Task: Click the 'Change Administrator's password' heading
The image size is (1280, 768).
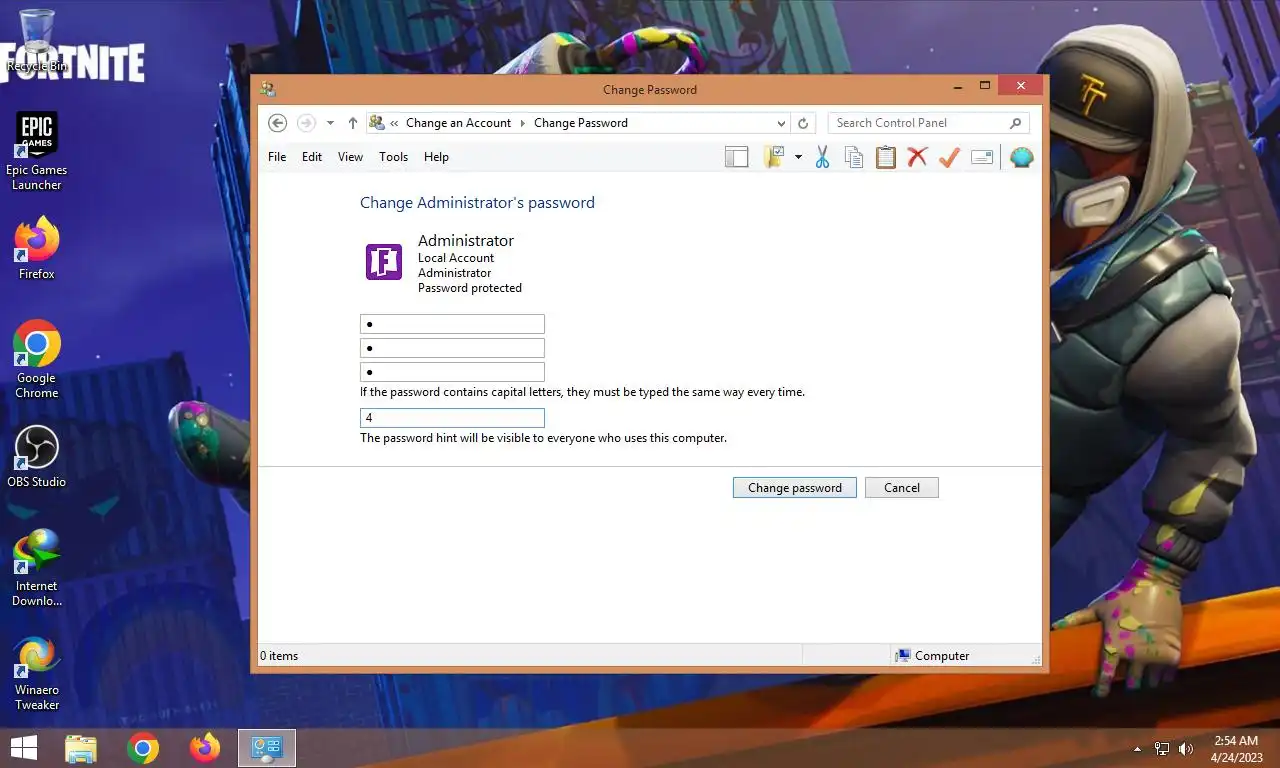Action: tap(477, 203)
